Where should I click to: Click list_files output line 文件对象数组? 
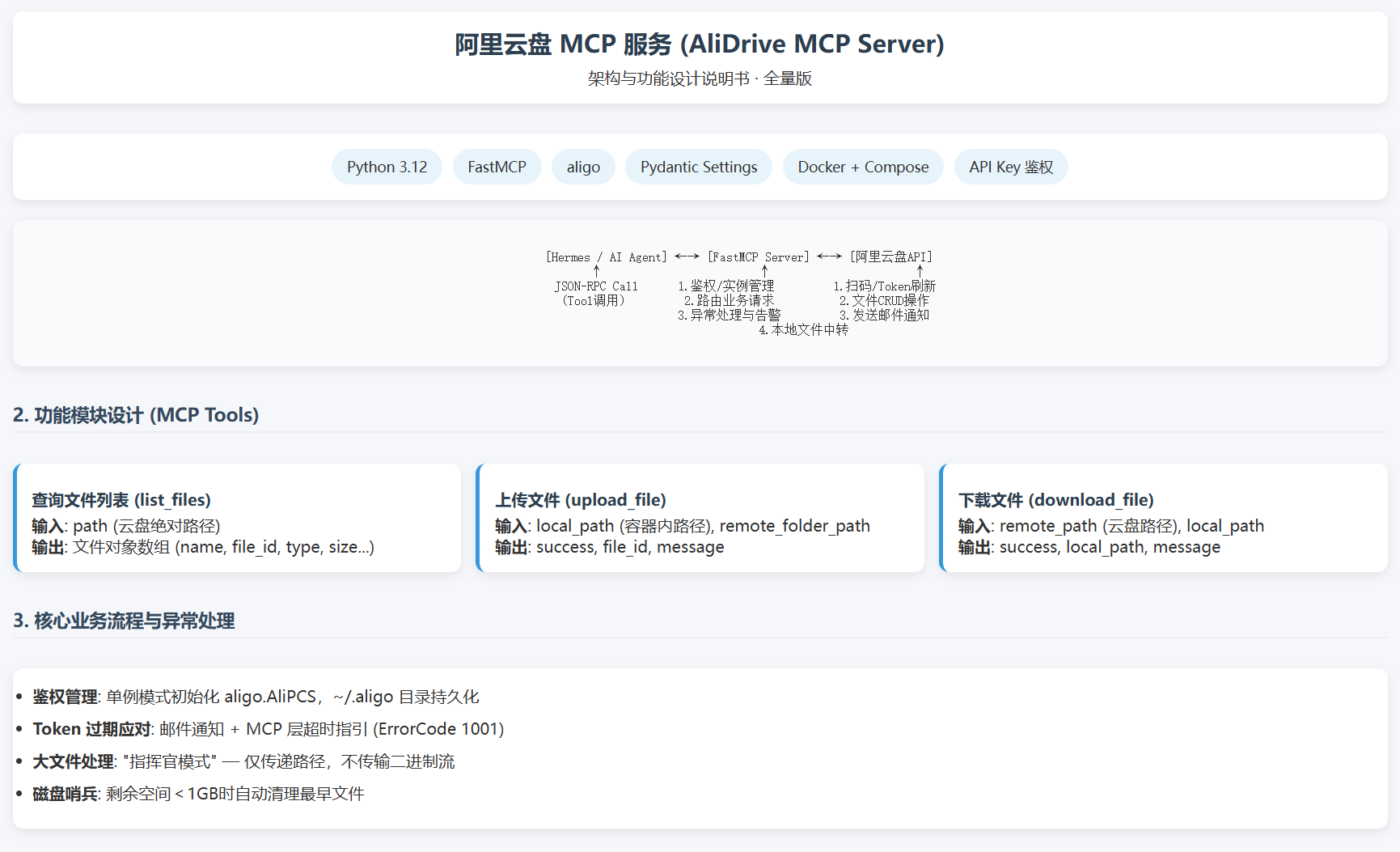click(203, 547)
